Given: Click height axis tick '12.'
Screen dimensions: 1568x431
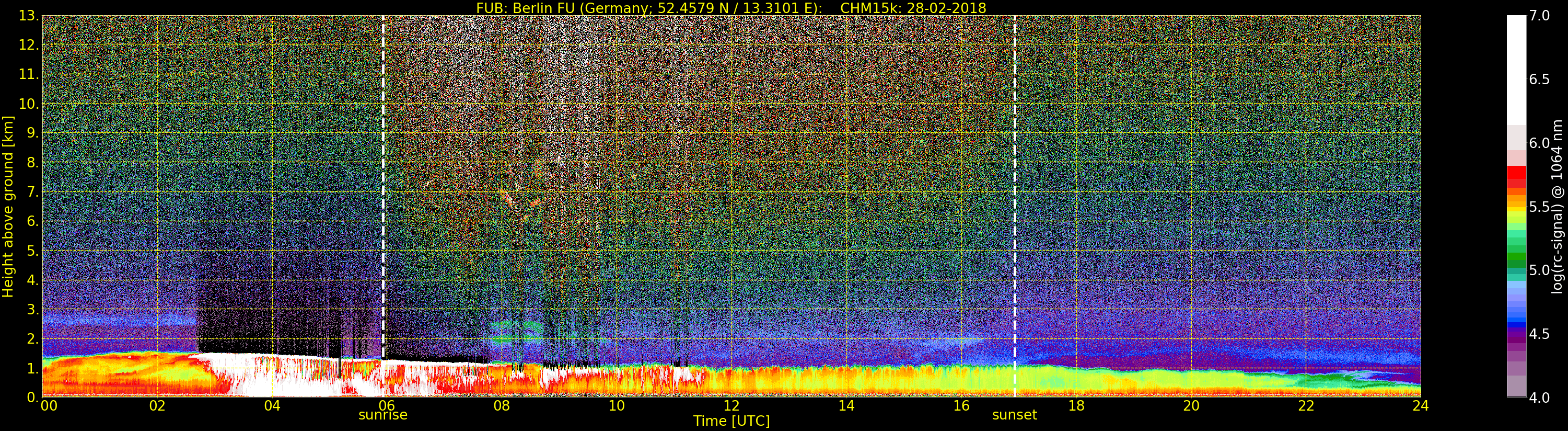Looking at the screenshot, I should (29, 45).
